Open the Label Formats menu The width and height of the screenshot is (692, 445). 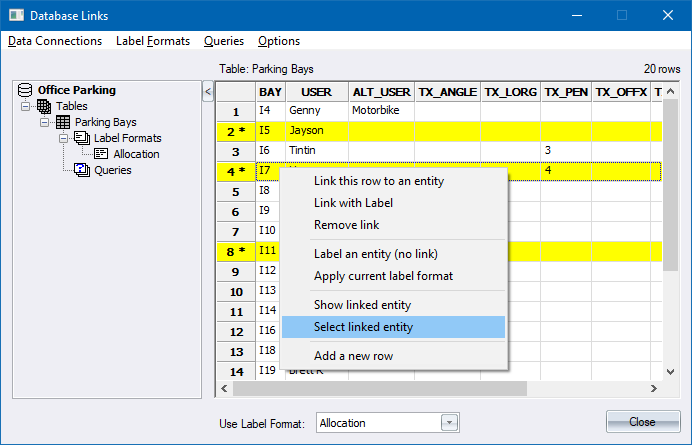coord(153,41)
